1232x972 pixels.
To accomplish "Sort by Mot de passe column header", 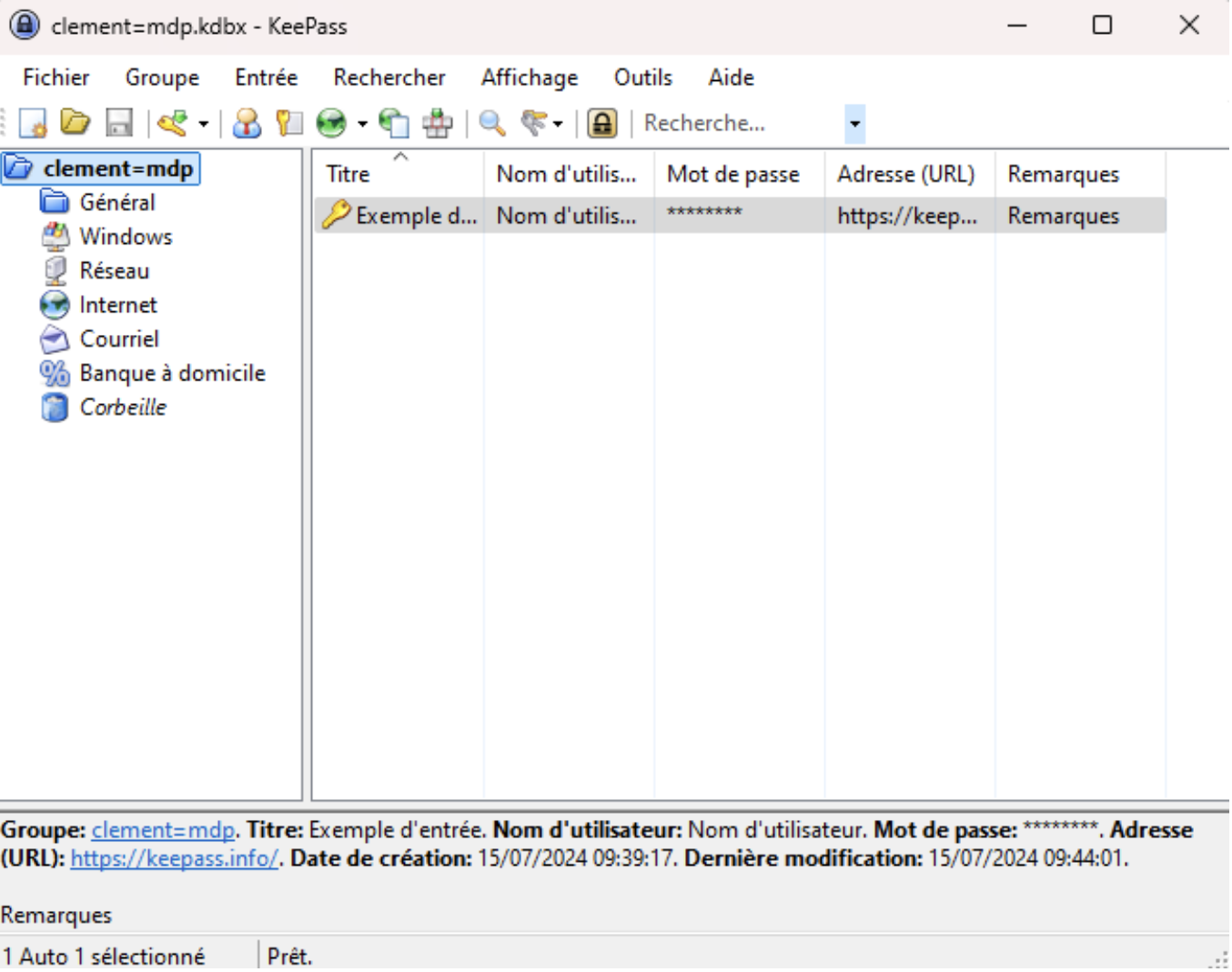I will (739, 174).
